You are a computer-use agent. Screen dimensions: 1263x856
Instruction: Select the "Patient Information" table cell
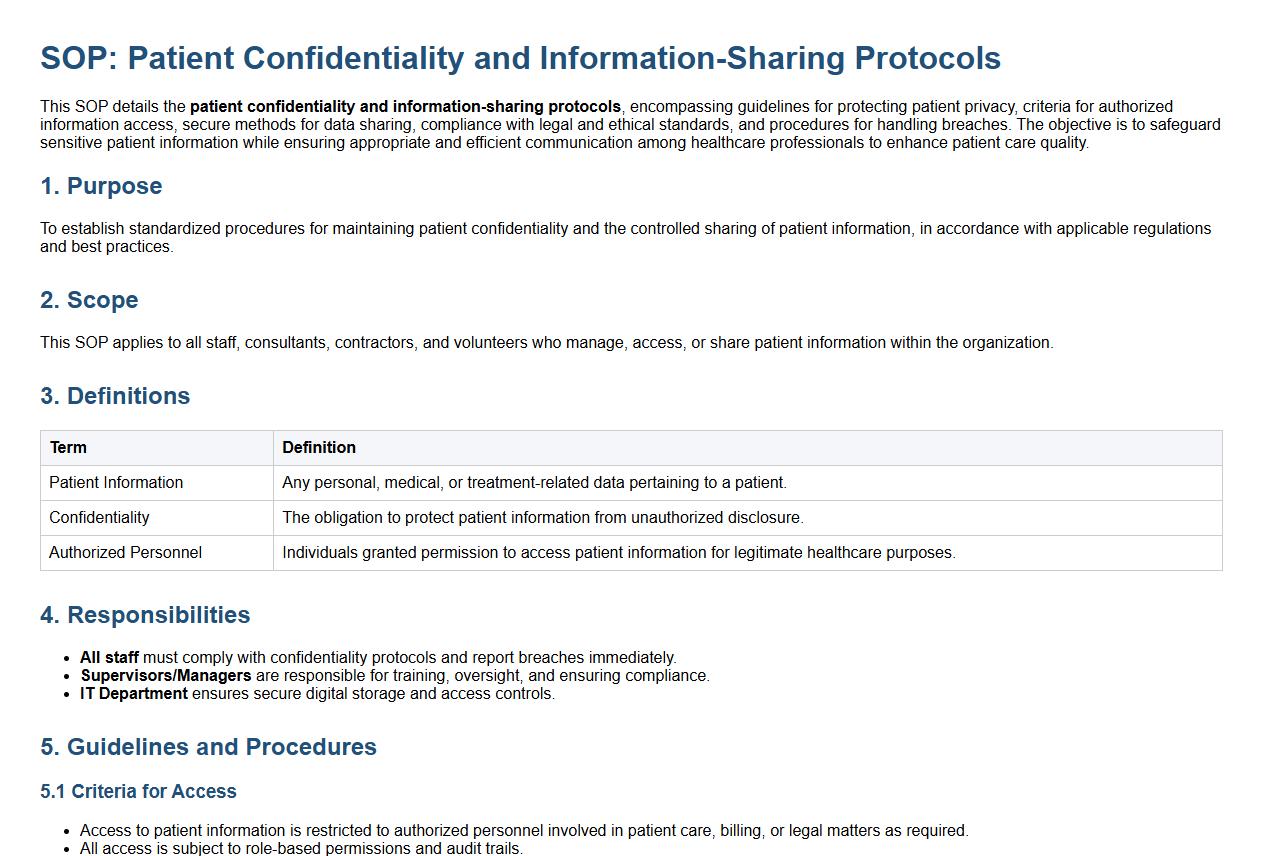(x=116, y=483)
